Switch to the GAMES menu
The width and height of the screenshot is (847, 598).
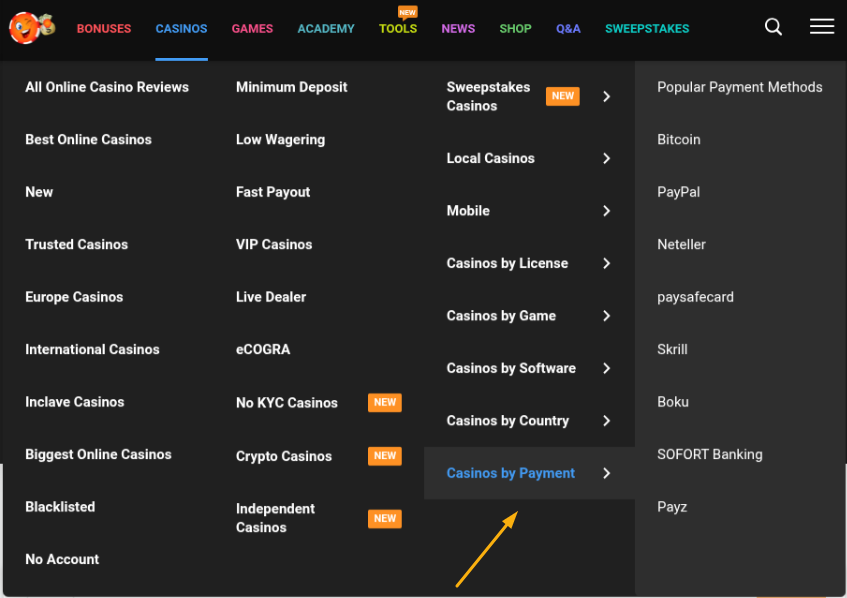click(252, 28)
